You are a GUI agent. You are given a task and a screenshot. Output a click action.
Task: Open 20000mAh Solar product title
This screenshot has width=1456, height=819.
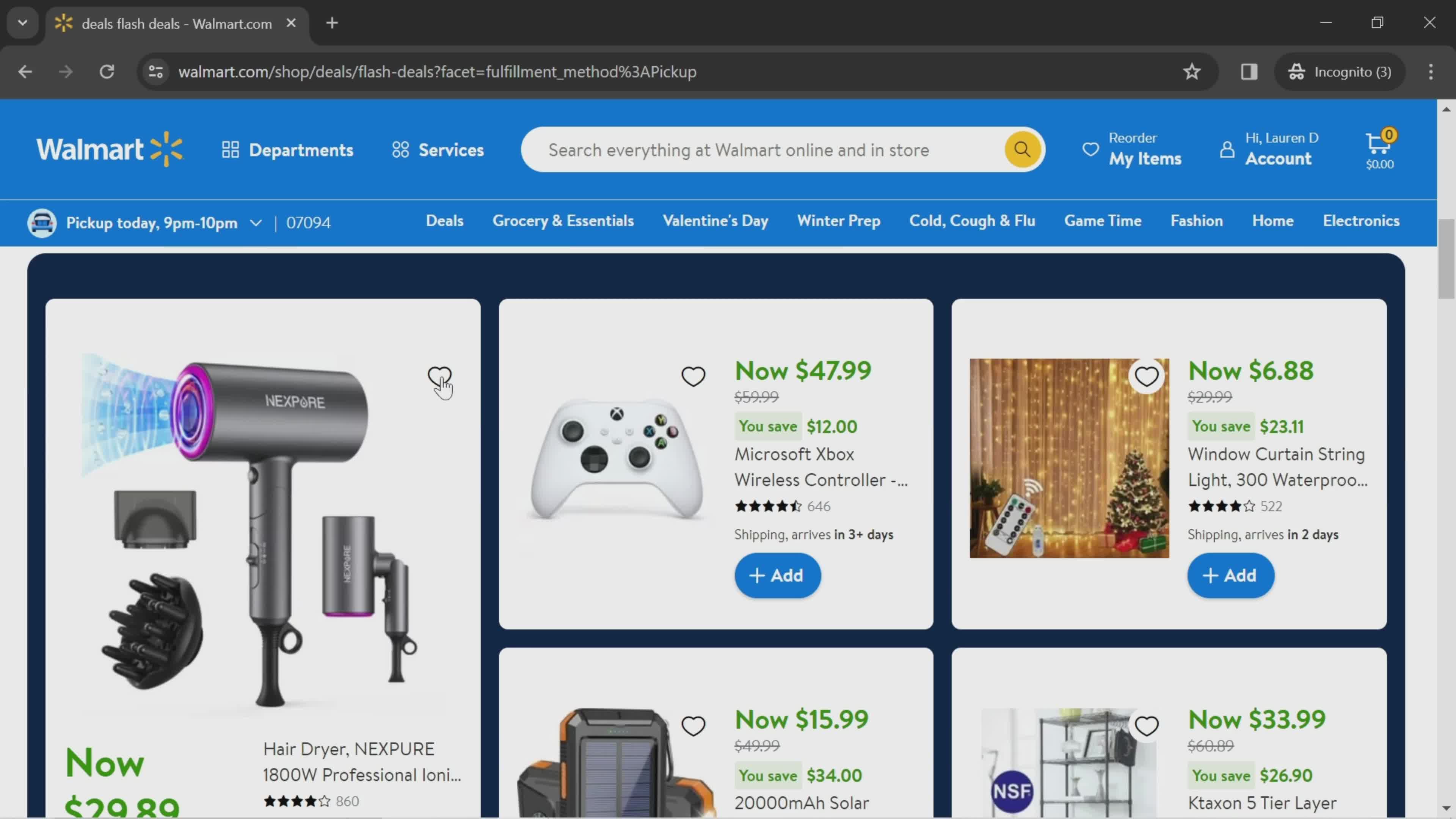click(x=802, y=803)
